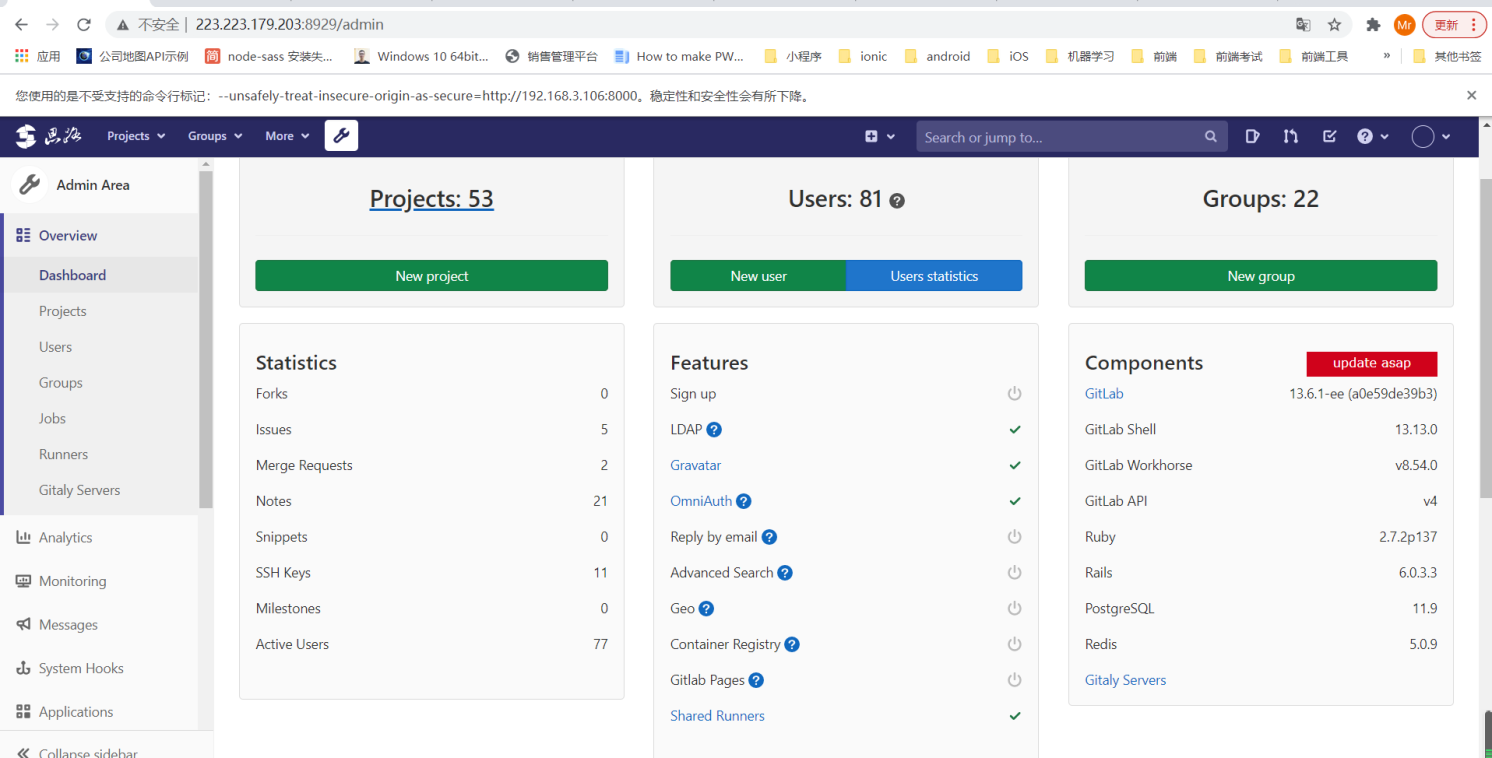
Task: Click the Sign up power status icon
Action: click(1014, 394)
